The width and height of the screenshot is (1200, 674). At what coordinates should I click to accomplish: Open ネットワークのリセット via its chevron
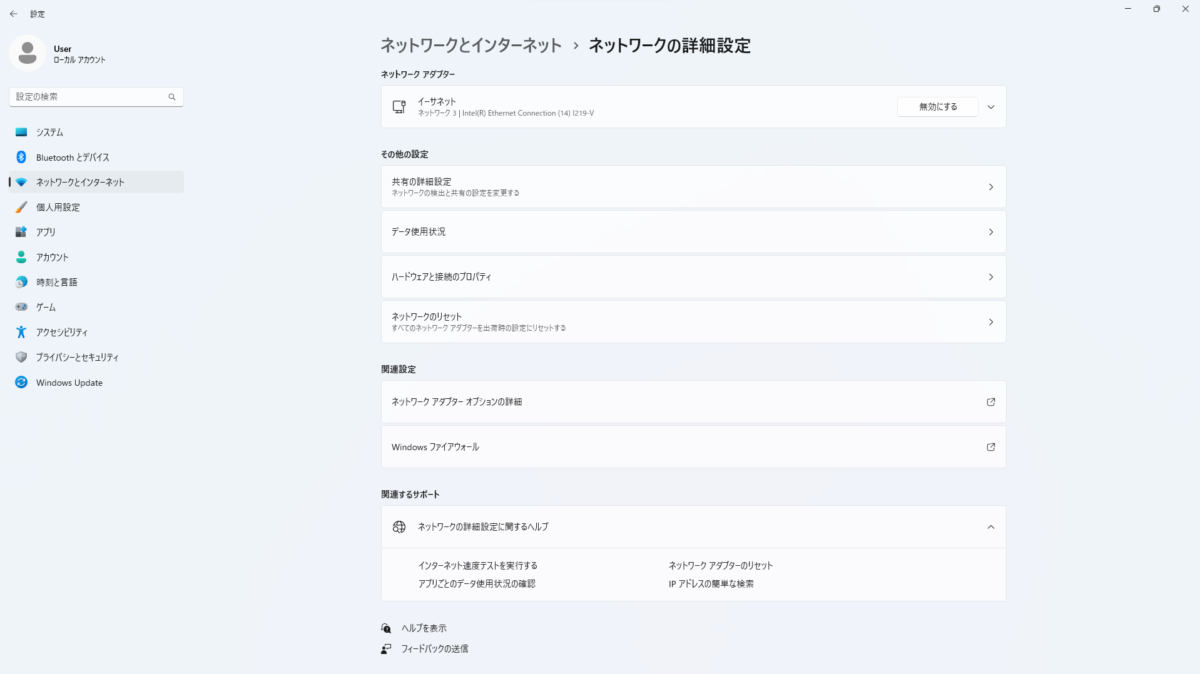pos(991,322)
